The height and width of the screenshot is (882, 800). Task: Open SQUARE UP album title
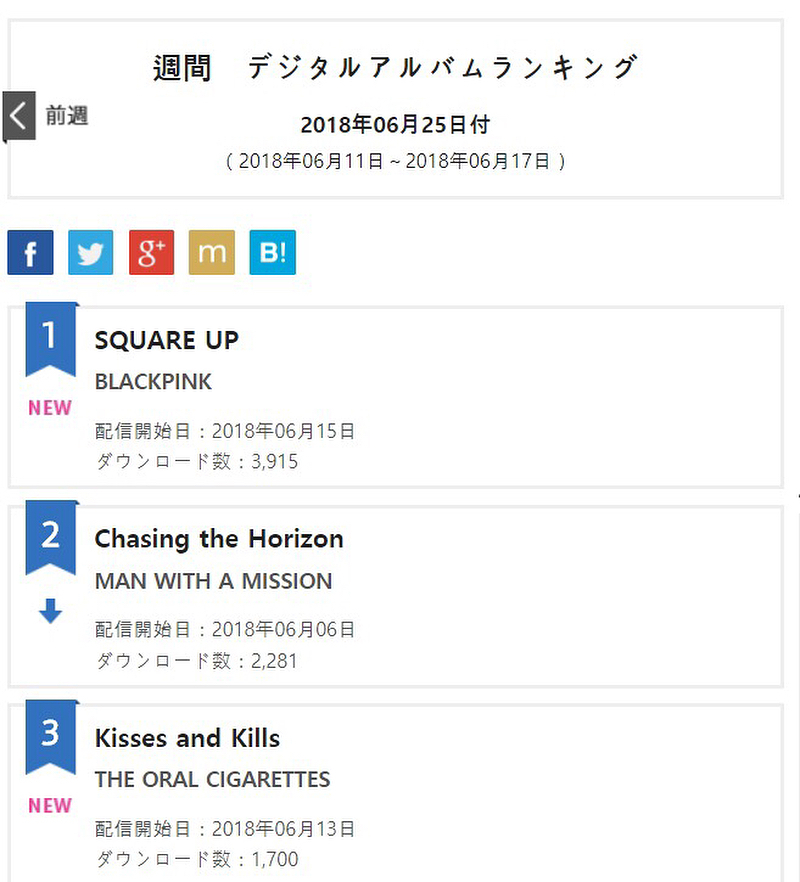click(167, 340)
